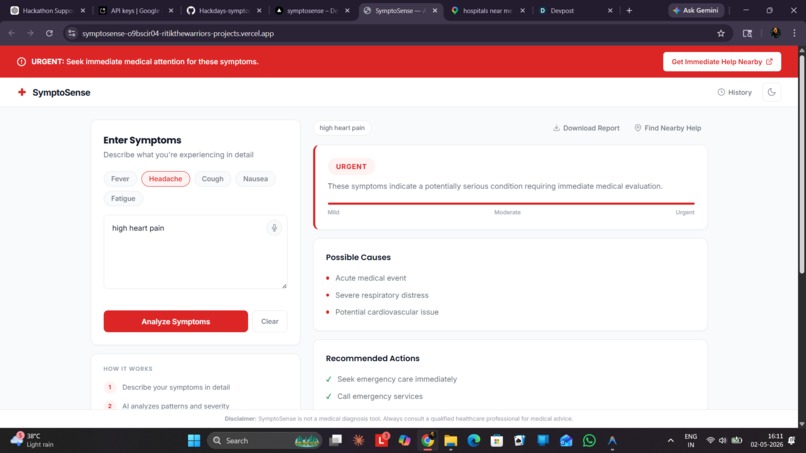This screenshot has width=806, height=453.
Task: Switch to the symptosense Vercel deployment tab
Action: point(312,10)
